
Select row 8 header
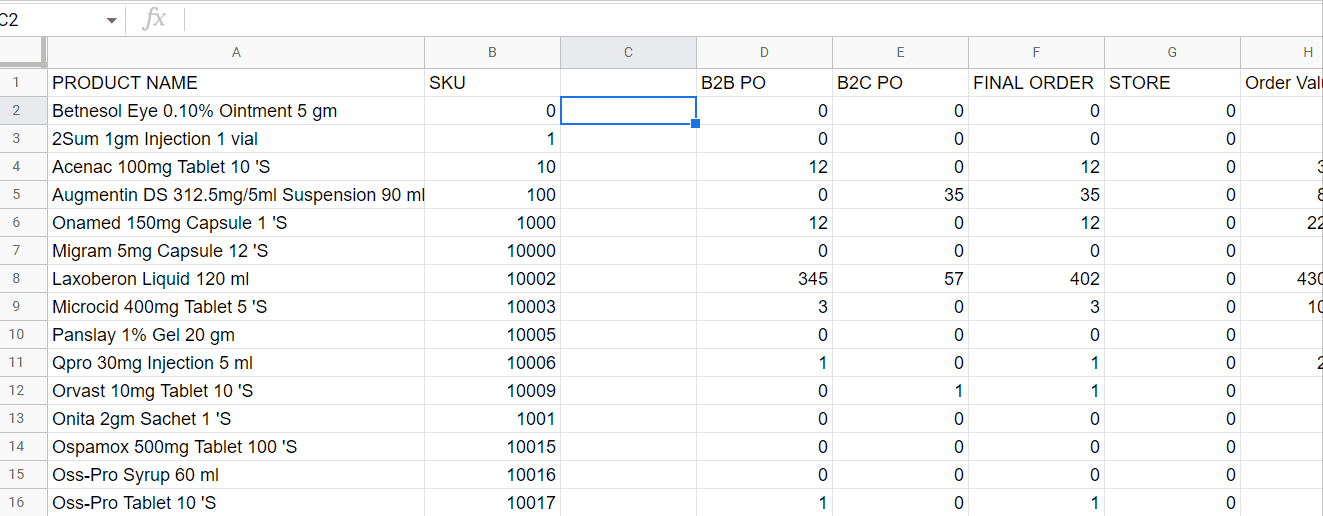tap(23, 279)
